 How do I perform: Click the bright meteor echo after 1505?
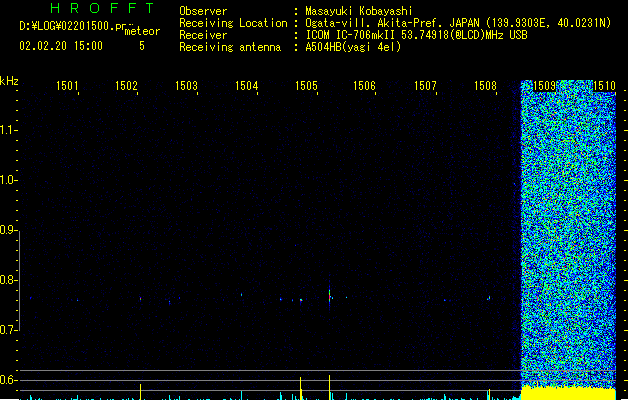(x=330, y=298)
